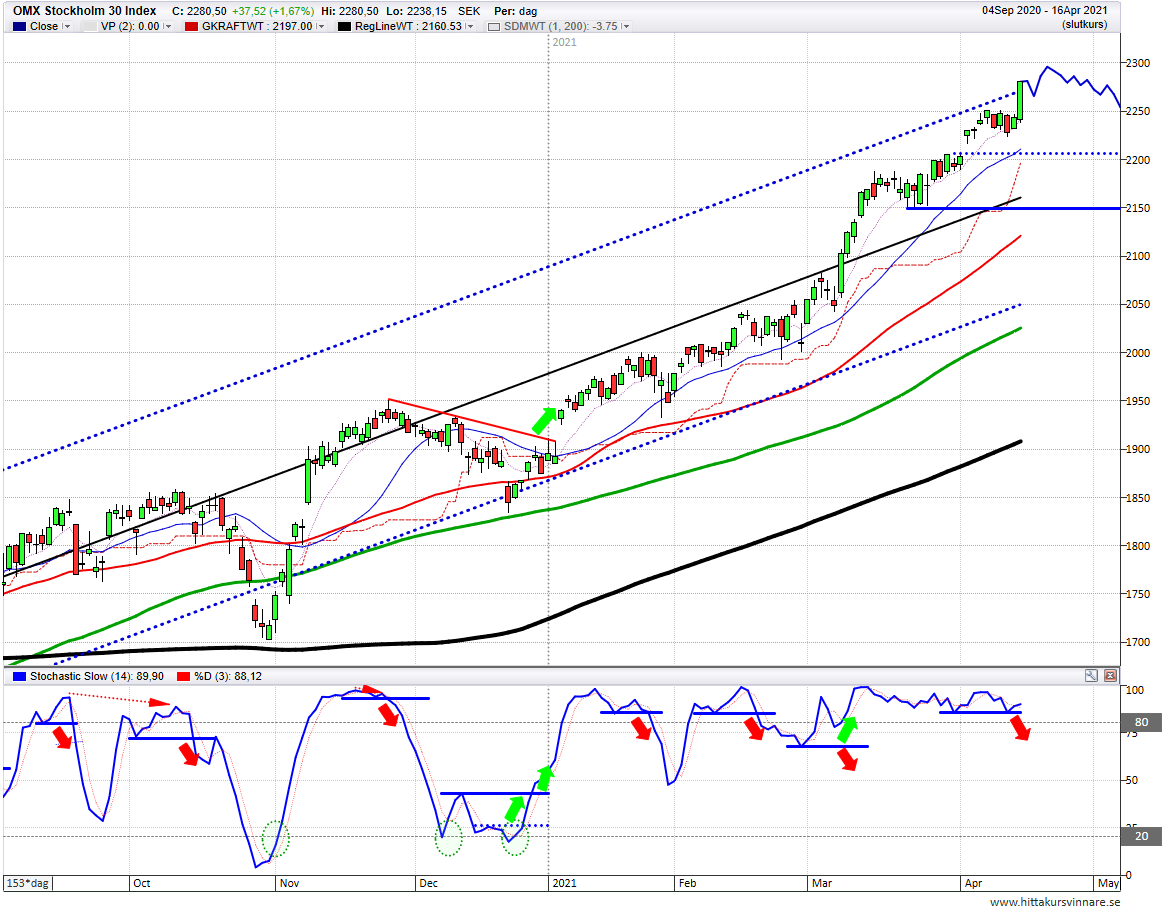Click the SEK currency label
This screenshot has width=1165, height=907.
pyautogui.click(x=469, y=11)
